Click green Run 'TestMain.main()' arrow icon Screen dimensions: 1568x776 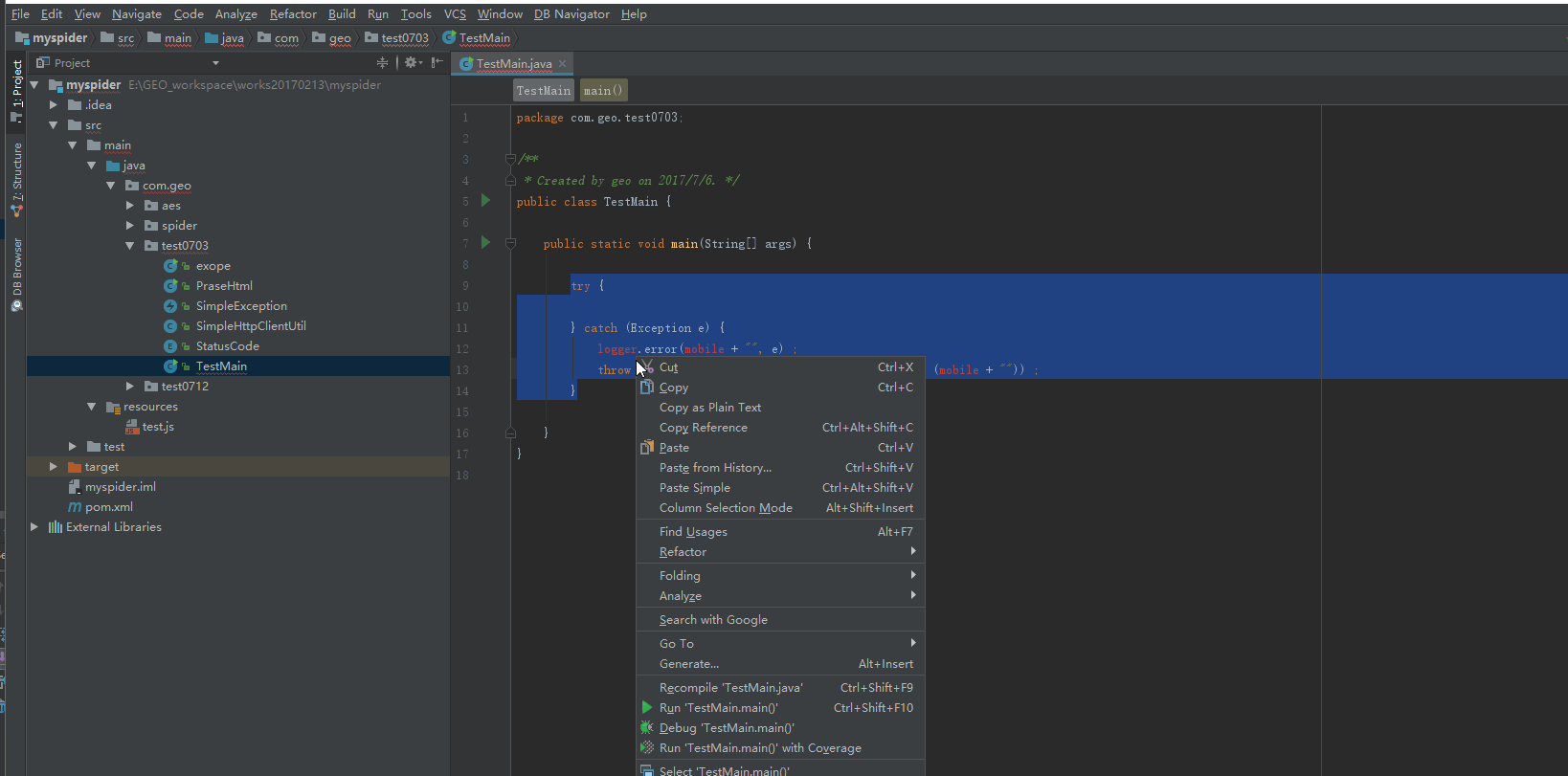tap(647, 708)
